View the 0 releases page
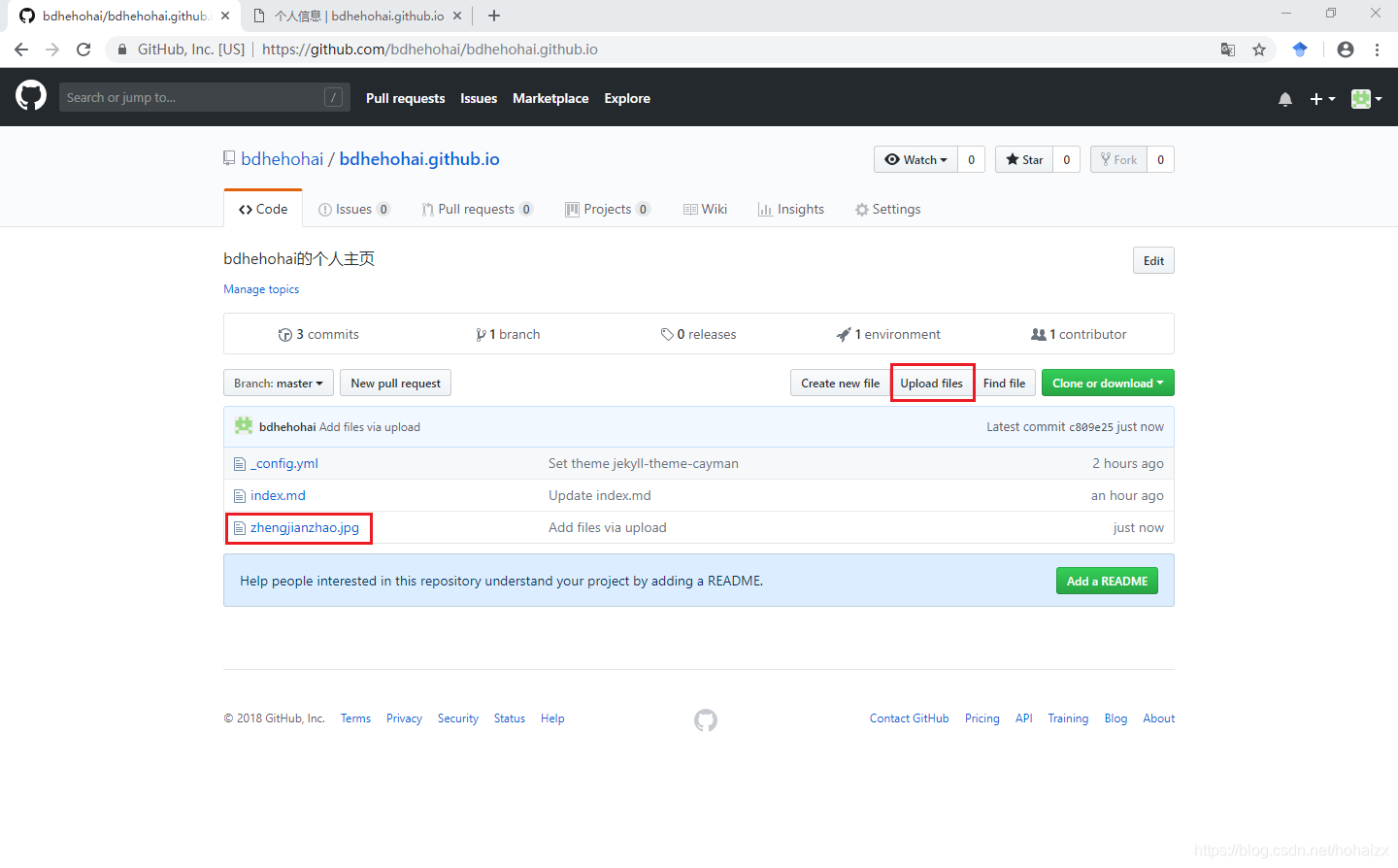Screen dimensions: 1398x868 (699, 334)
